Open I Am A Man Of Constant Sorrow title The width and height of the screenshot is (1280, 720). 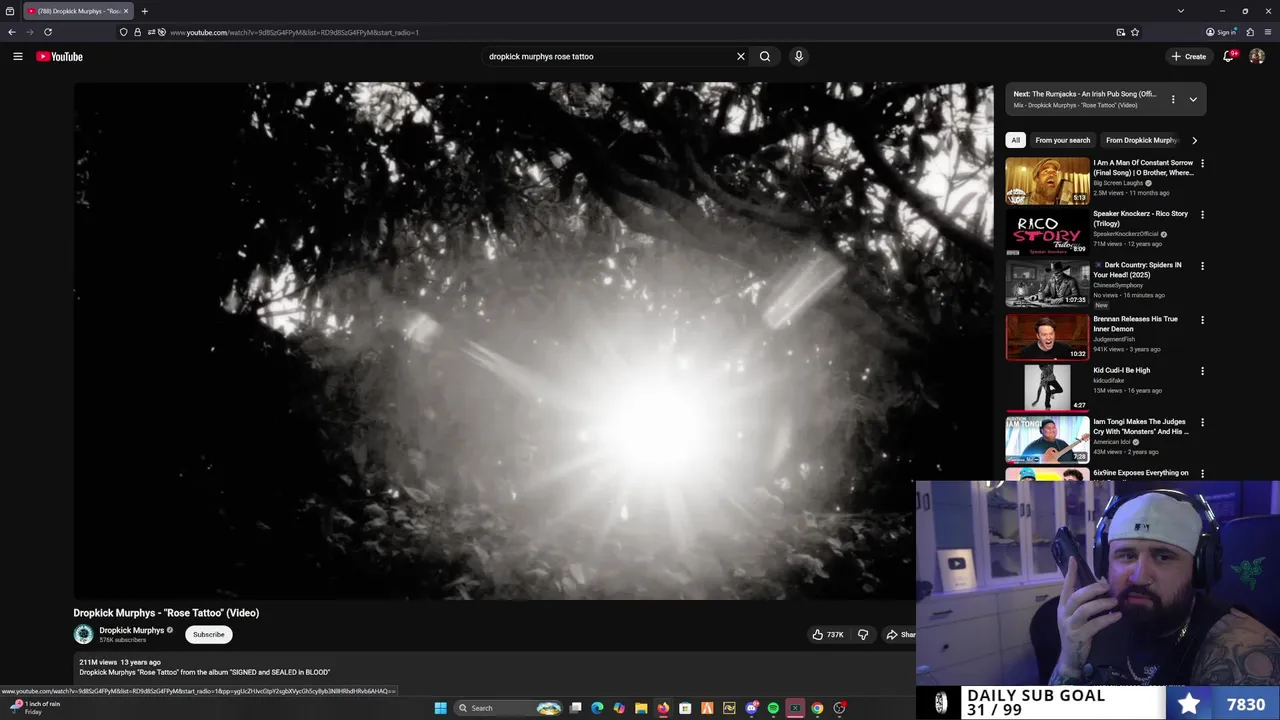[1143, 167]
